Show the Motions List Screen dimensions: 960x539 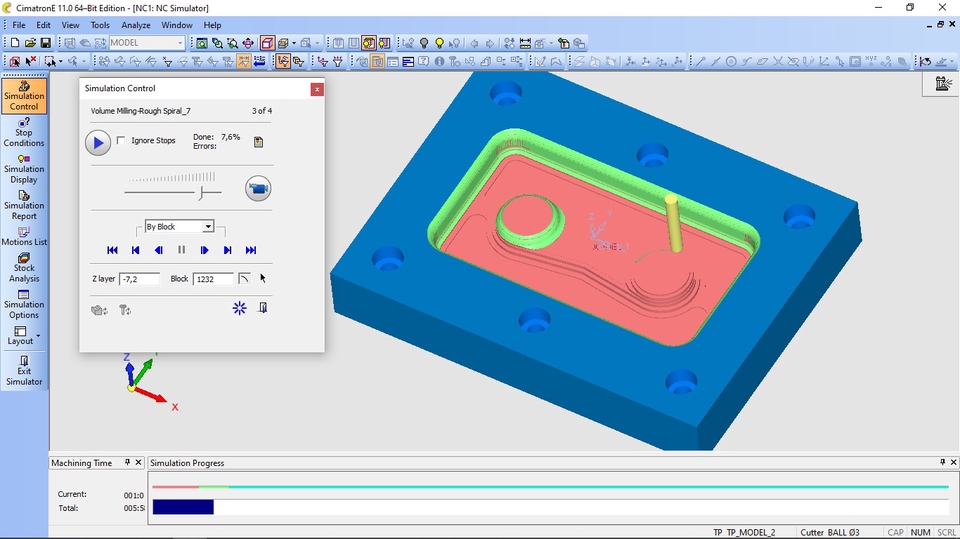24,236
